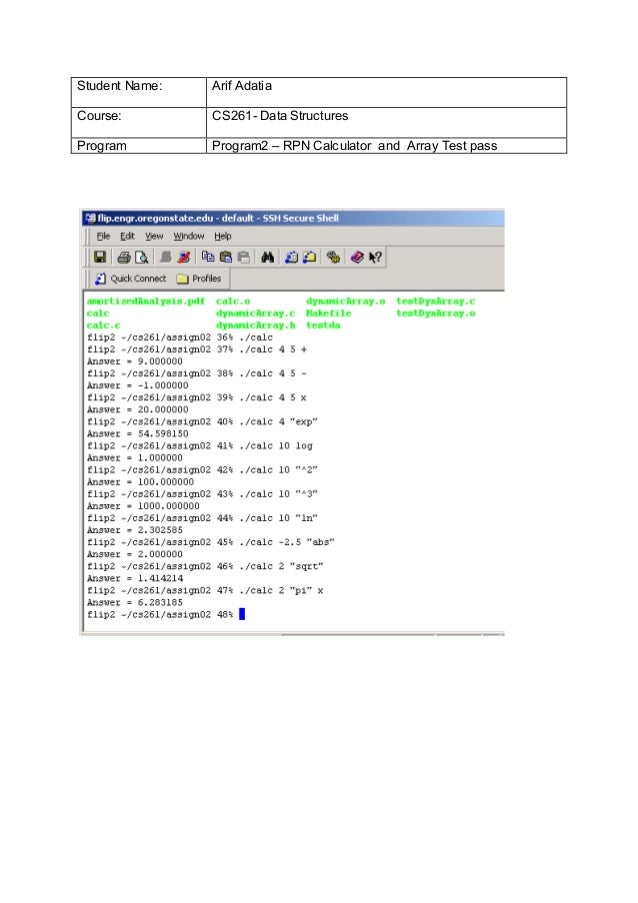Viewport: 638px width, 903px height.
Task: Open the File menu
Action: point(104,236)
